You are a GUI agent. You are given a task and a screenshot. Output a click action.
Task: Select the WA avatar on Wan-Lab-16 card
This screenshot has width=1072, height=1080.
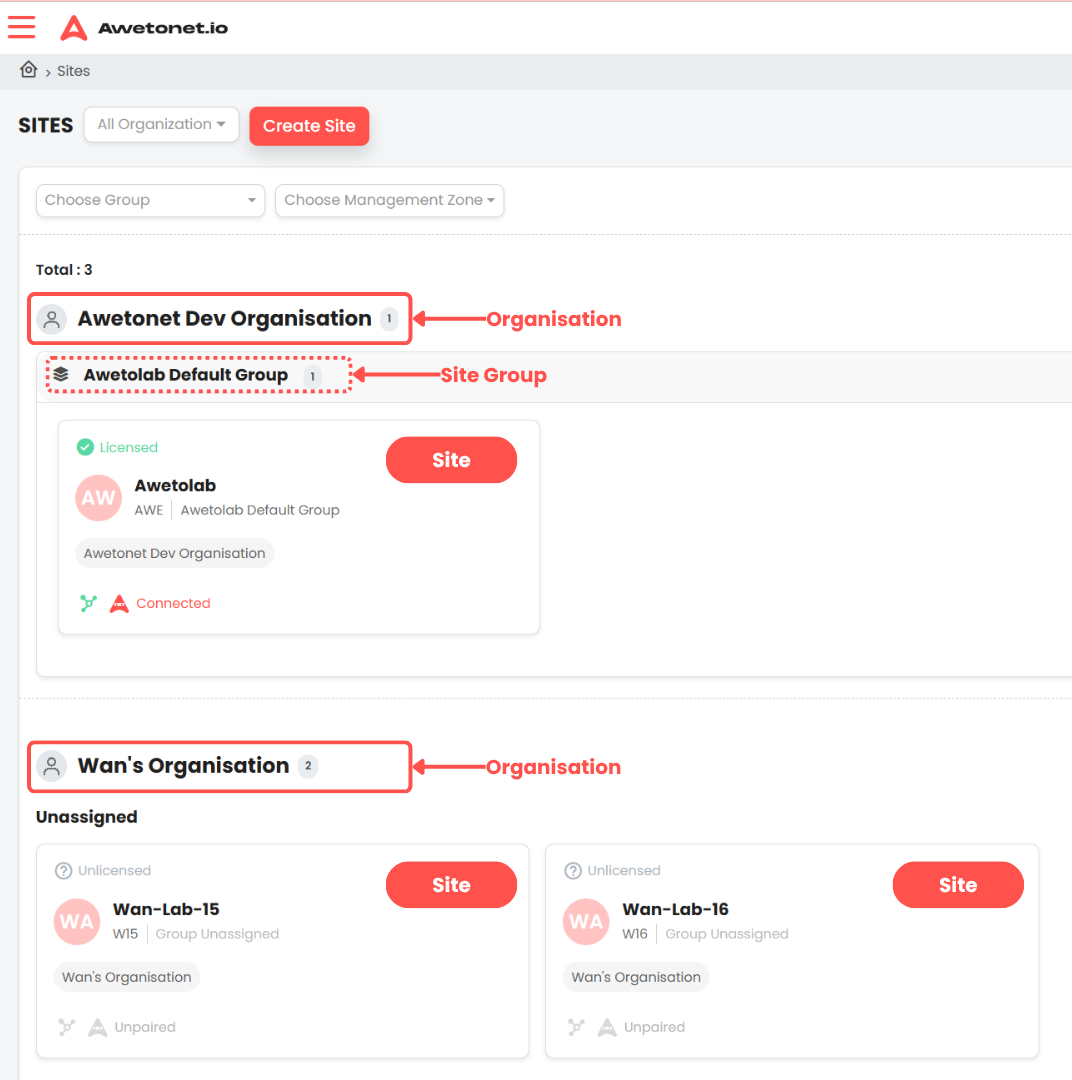point(586,922)
